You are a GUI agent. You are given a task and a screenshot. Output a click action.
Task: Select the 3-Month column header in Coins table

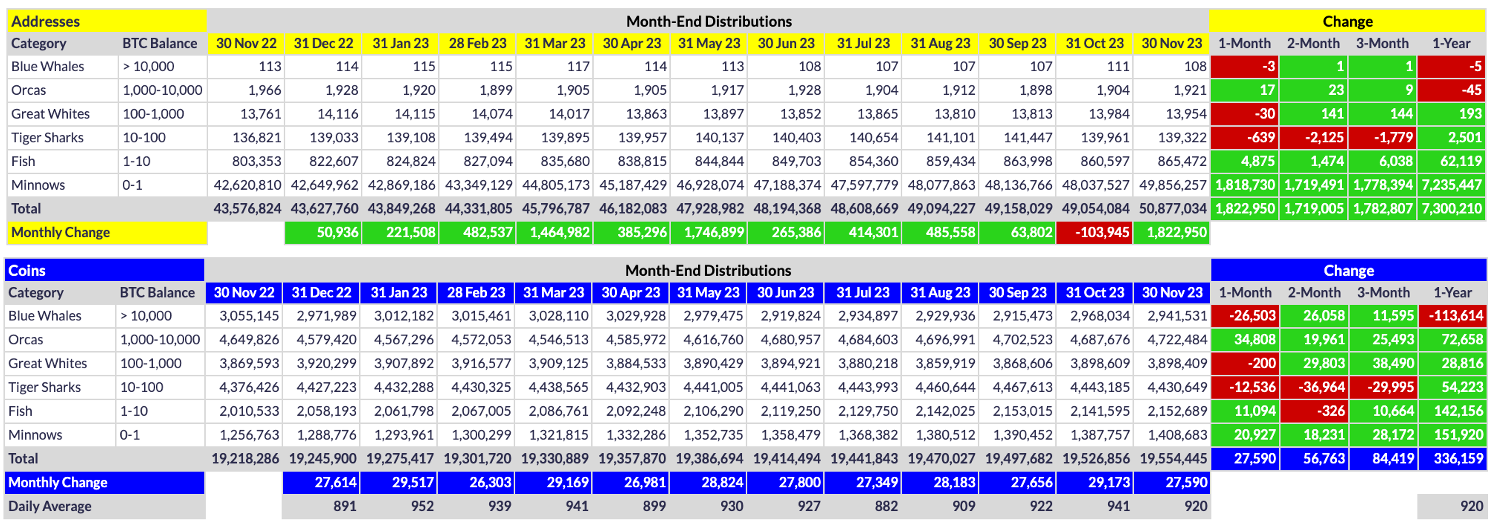[x=1383, y=293]
